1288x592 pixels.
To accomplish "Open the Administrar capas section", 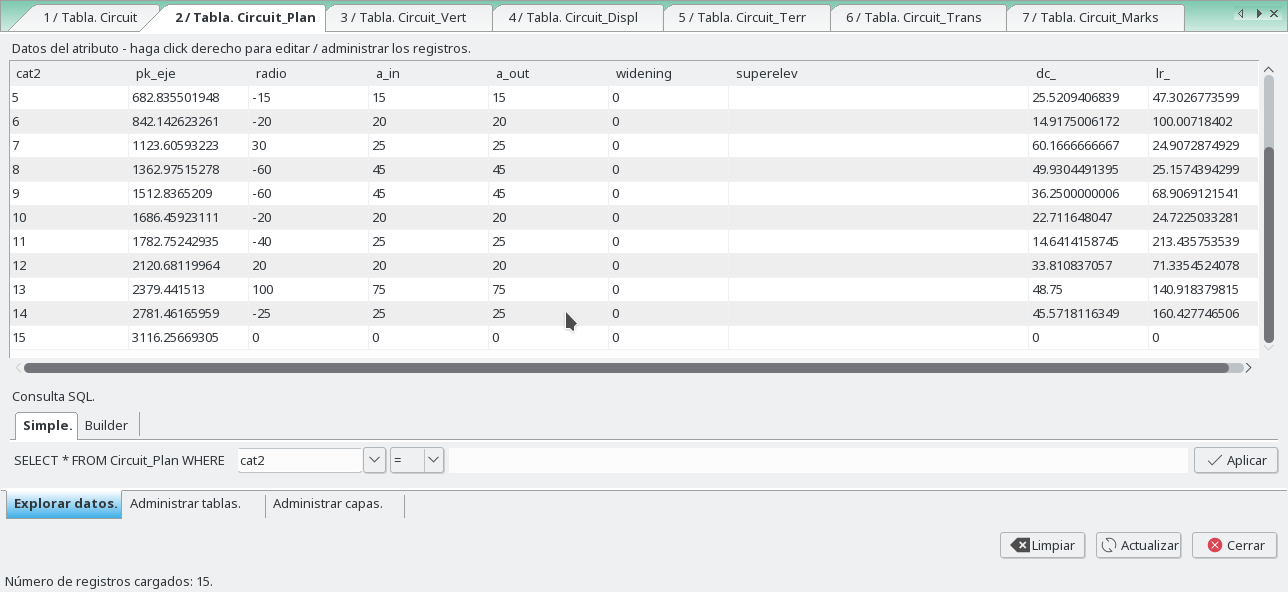I will pos(328,504).
